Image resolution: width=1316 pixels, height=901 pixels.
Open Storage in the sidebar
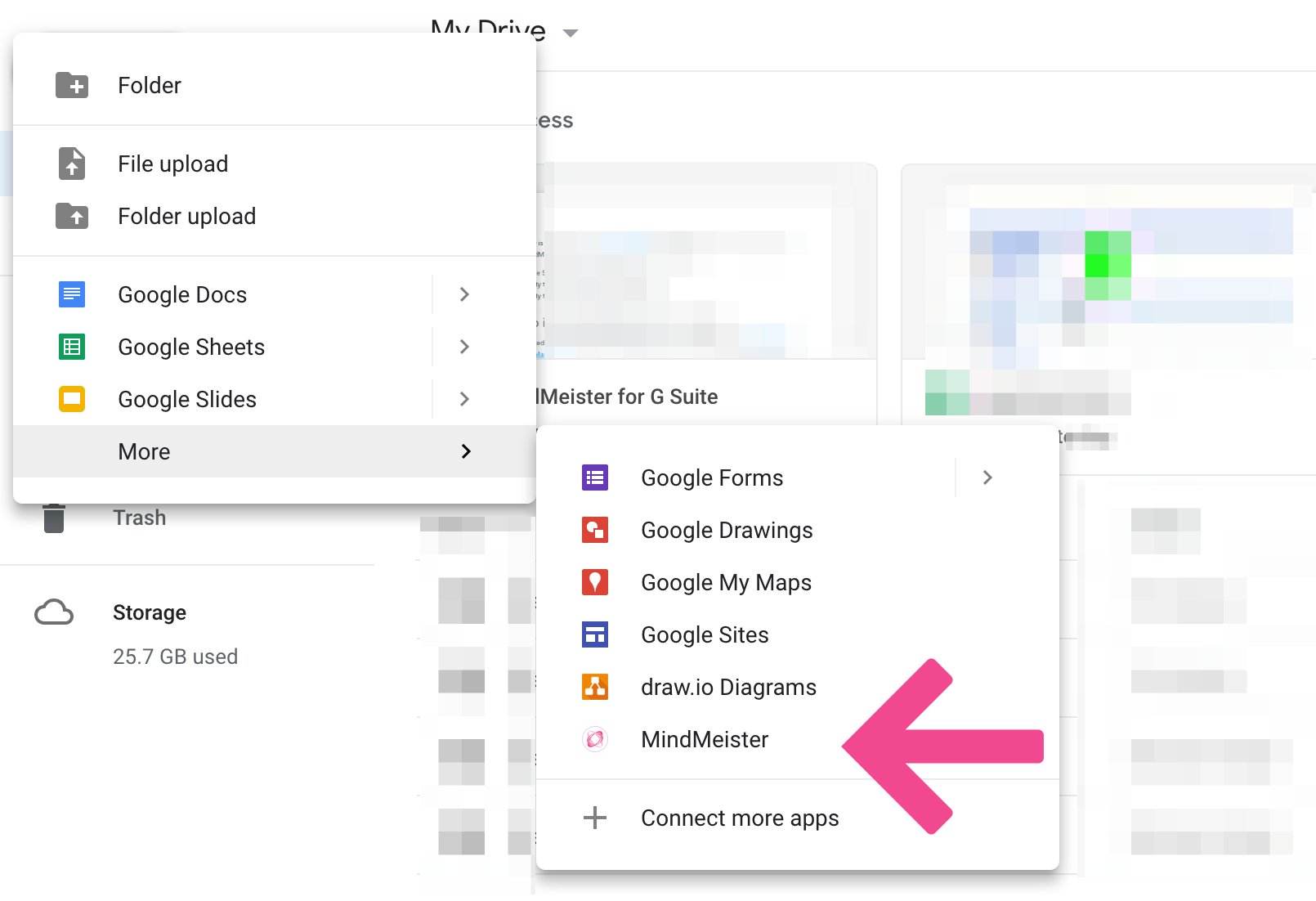[x=150, y=612]
